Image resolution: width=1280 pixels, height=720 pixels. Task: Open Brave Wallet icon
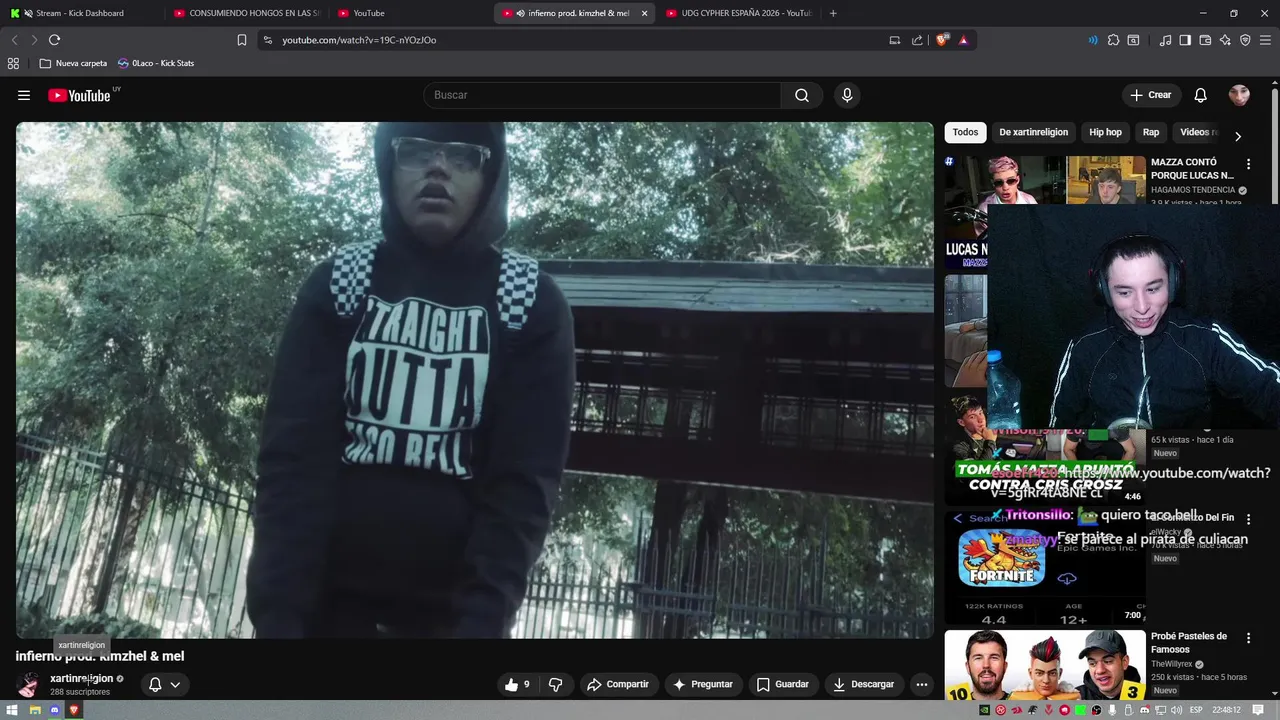point(1205,40)
